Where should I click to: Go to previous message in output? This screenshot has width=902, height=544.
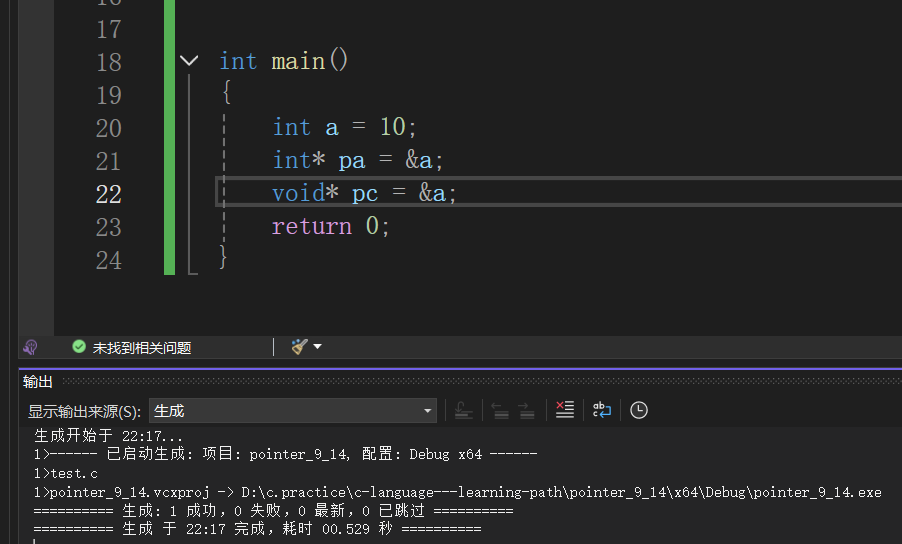(x=500, y=411)
